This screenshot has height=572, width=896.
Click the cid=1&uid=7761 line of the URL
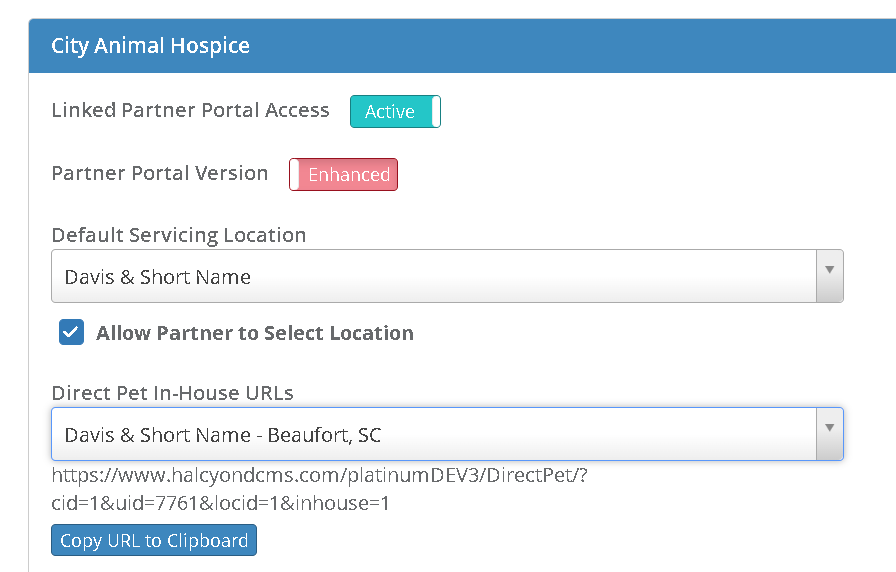coord(220,503)
